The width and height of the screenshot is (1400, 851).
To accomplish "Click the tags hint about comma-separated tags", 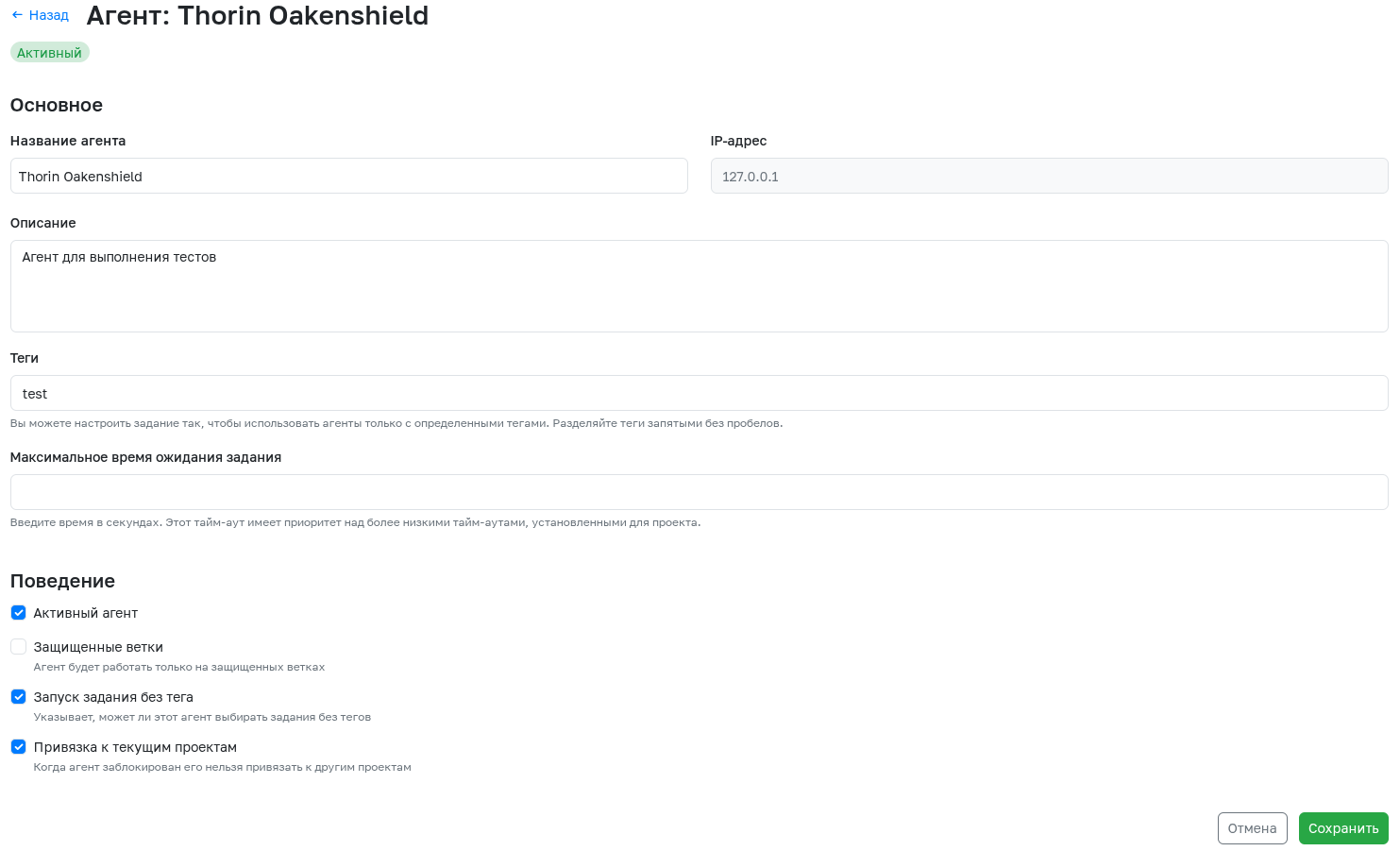I will 396,423.
